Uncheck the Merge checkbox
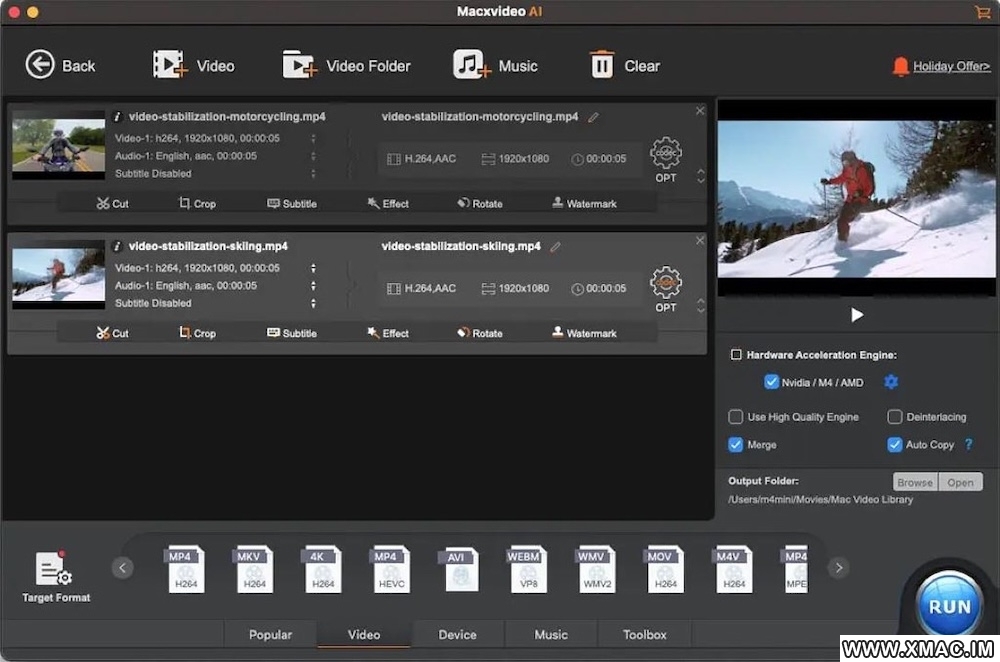 click(x=736, y=445)
